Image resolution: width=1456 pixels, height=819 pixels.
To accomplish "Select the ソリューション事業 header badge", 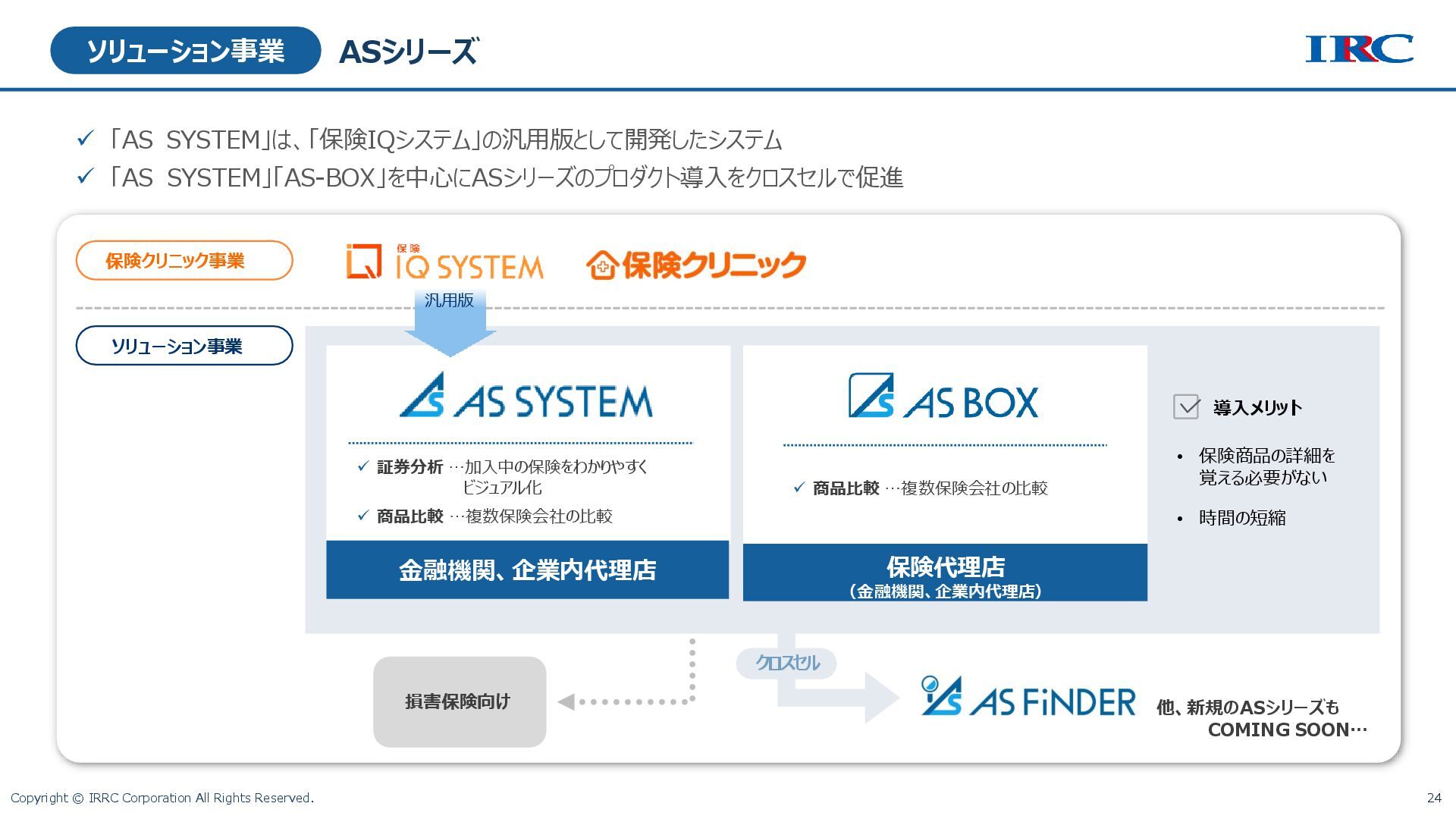I will (x=186, y=51).
